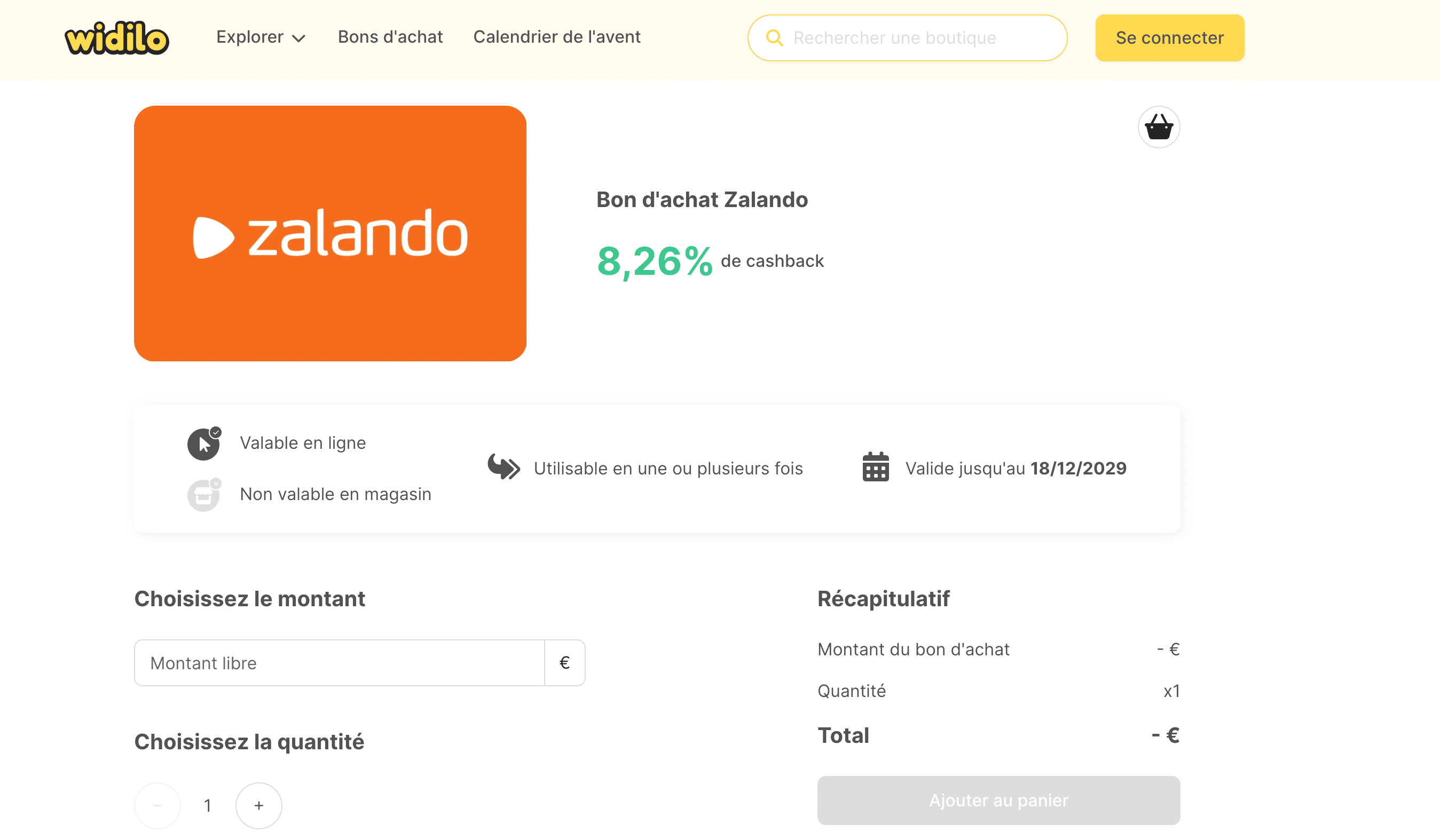Click the Widilo logo
Image resolution: width=1440 pixels, height=840 pixels.
click(116, 38)
